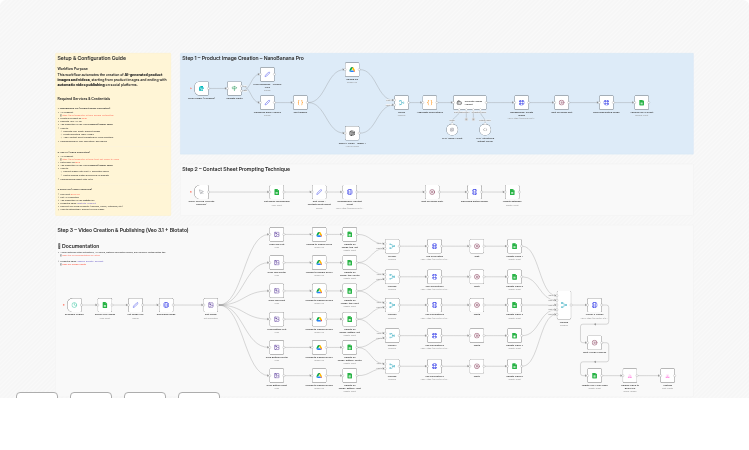
Task: Click the last Google Sheets node in Step 1
Action: [641, 102]
